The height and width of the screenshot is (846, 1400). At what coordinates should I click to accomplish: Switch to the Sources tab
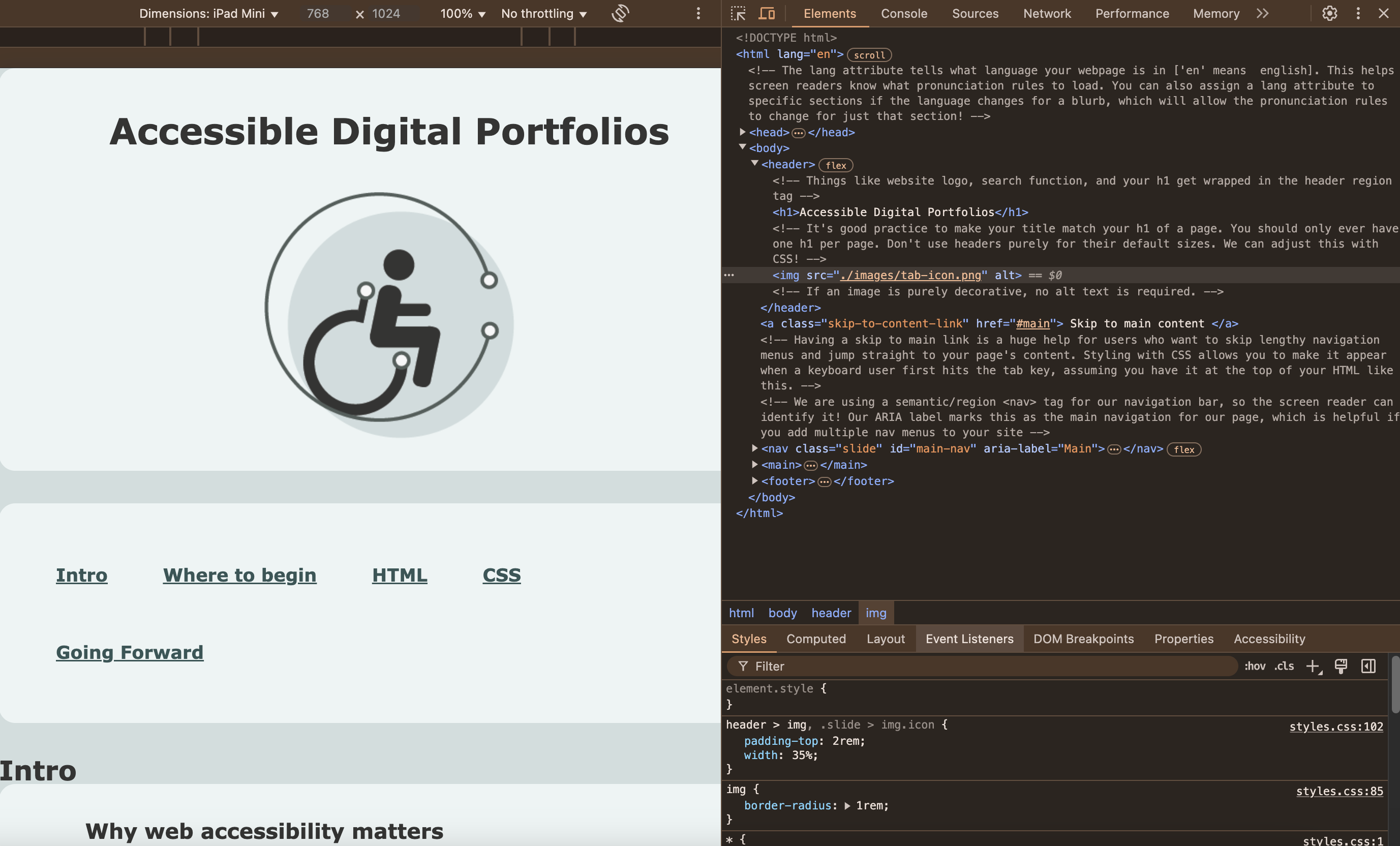(x=975, y=14)
